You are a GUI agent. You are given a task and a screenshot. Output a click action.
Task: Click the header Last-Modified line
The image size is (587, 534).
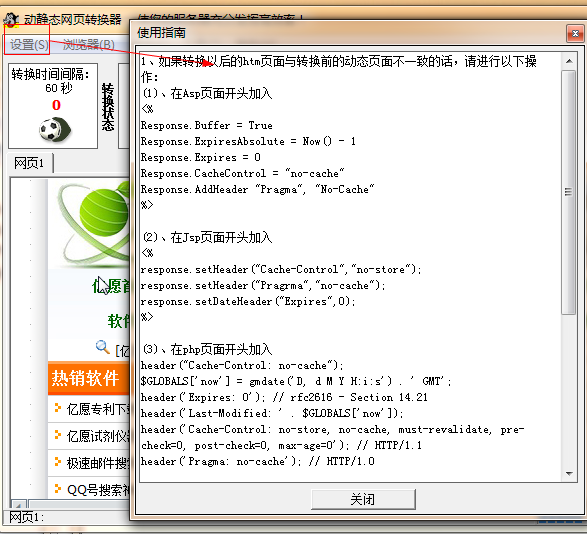[x=272, y=413]
